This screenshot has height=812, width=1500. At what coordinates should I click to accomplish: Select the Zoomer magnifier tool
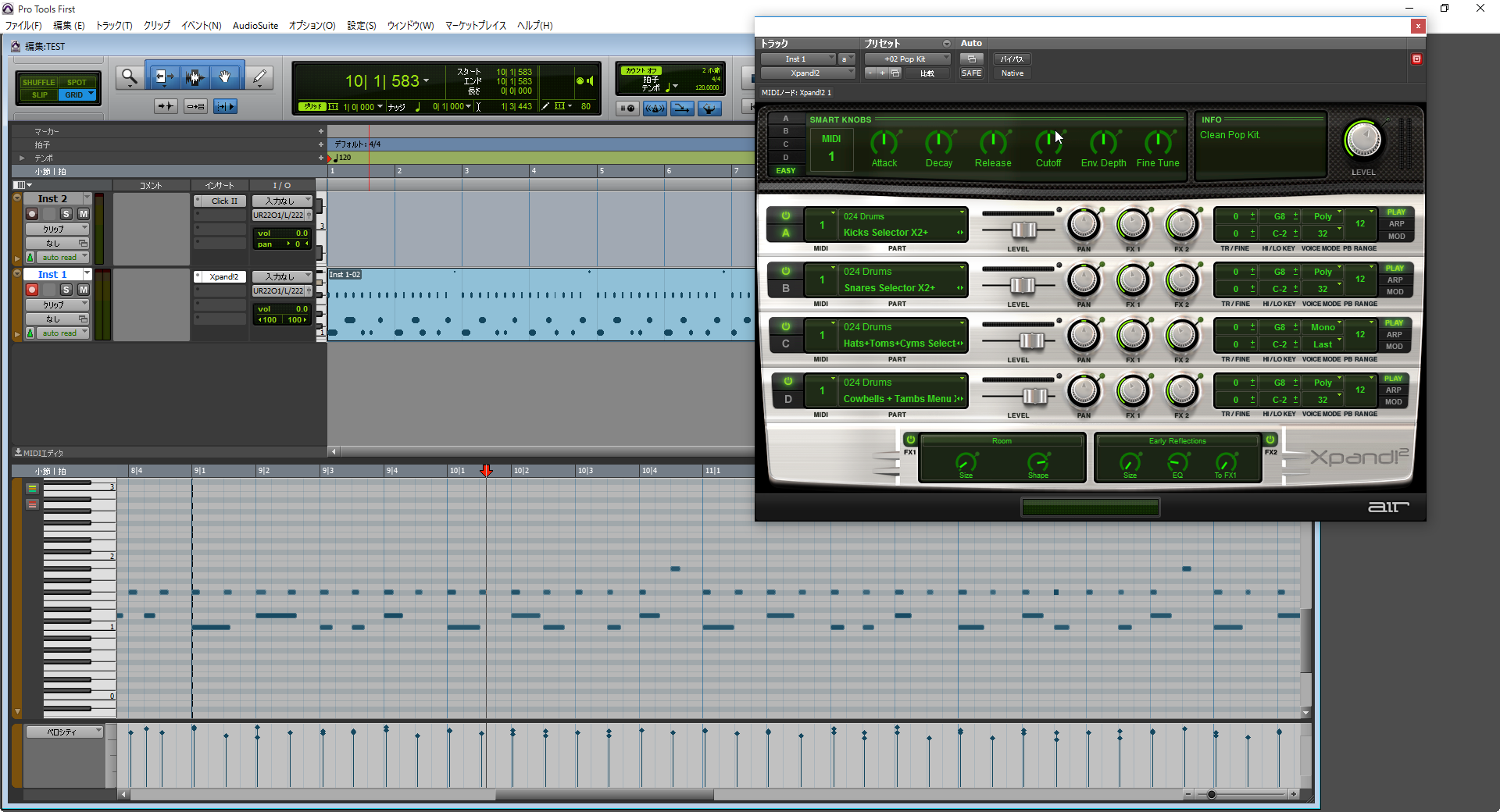[x=130, y=77]
